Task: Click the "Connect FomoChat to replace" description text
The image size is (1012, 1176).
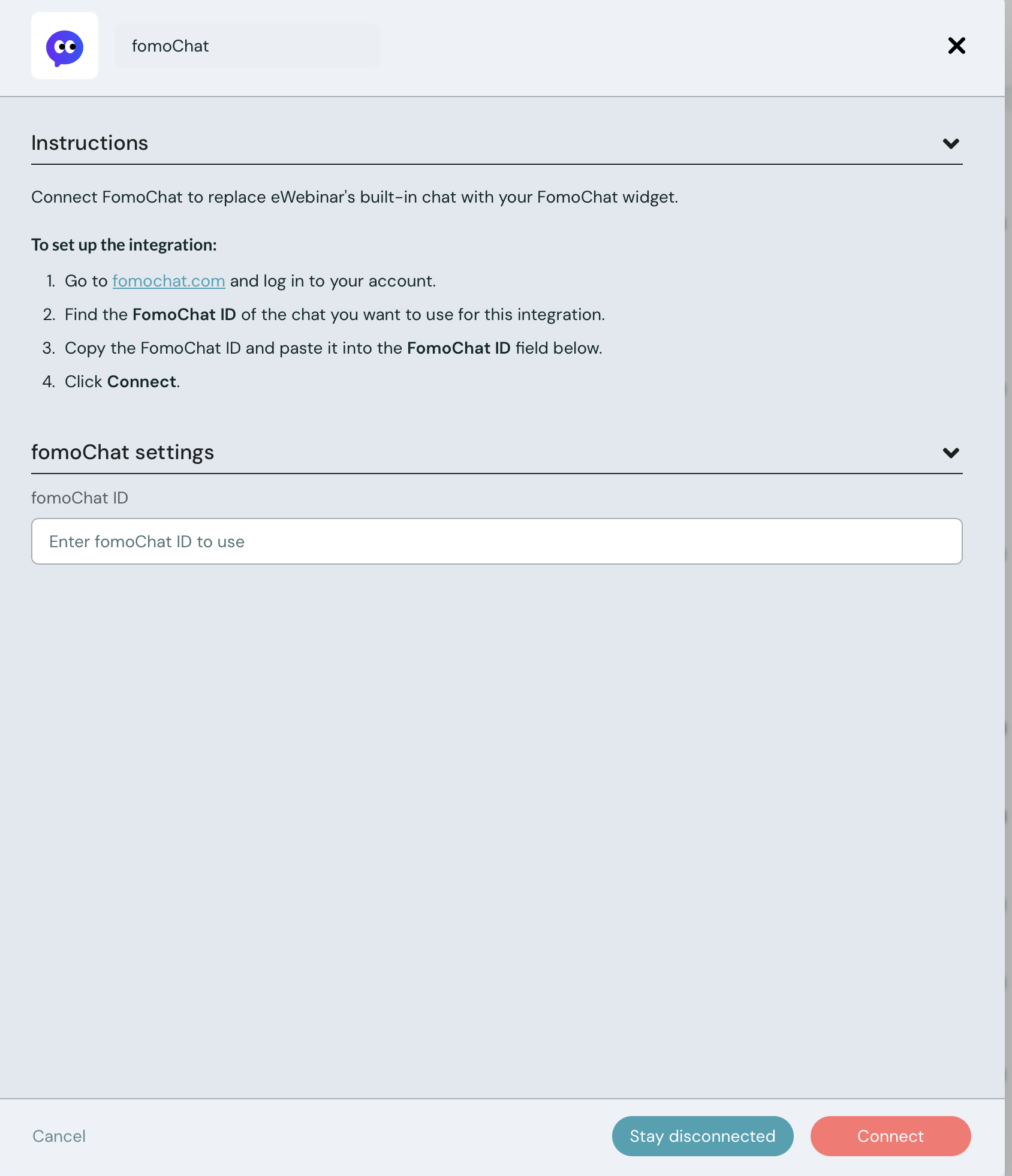Action: (354, 197)
